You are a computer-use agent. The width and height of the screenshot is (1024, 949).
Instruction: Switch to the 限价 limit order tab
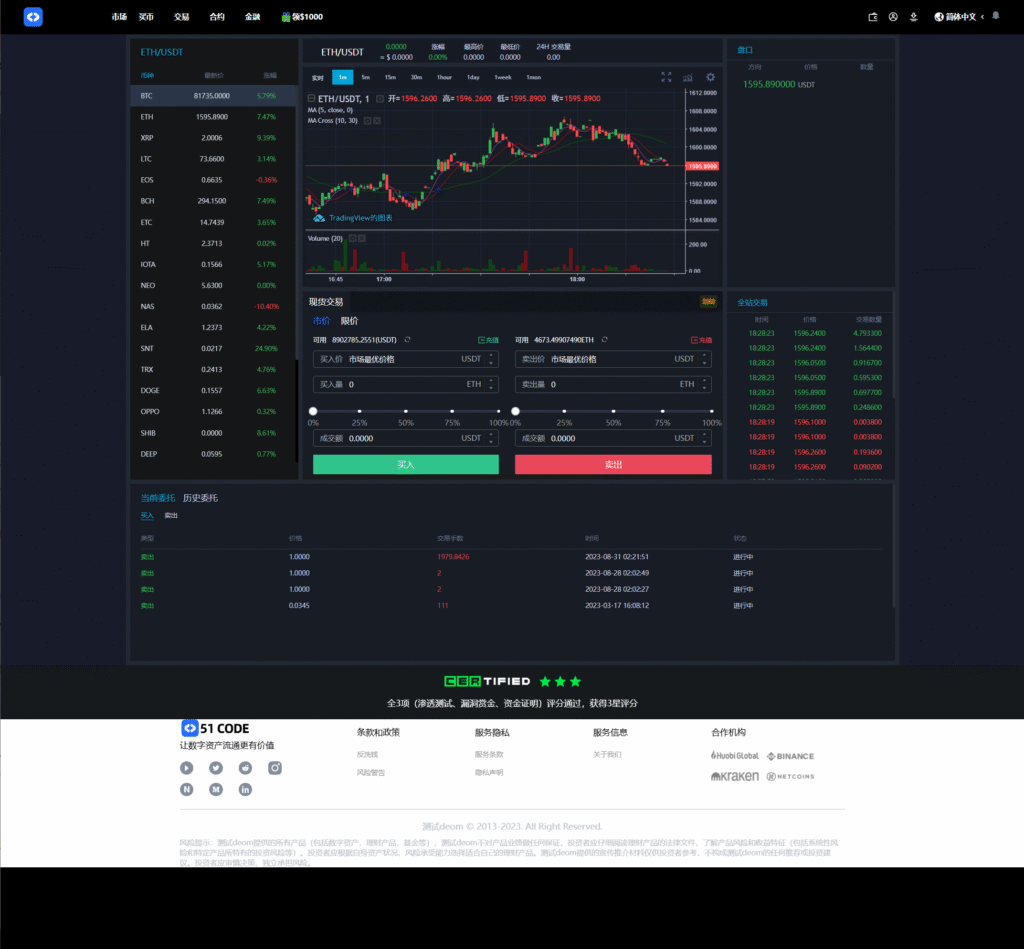coord(349,321)
